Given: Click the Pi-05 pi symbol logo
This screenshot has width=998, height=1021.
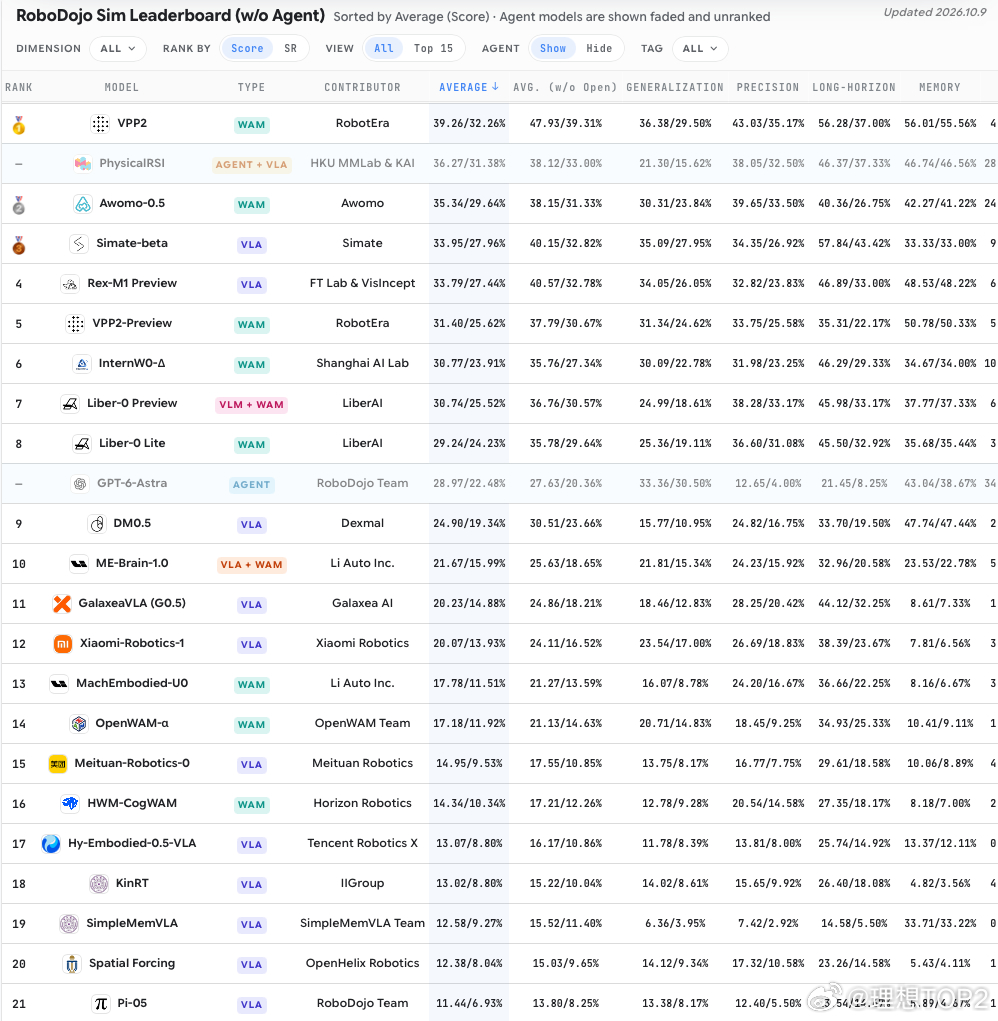Looking at the screenshot, I should pyautogui.click(x=101, y=1004).
